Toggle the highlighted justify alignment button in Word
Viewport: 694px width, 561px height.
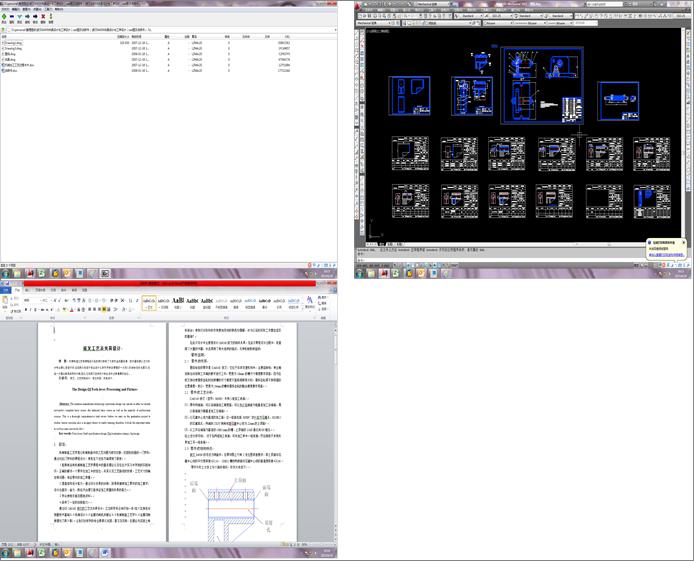tap(104, 310)
